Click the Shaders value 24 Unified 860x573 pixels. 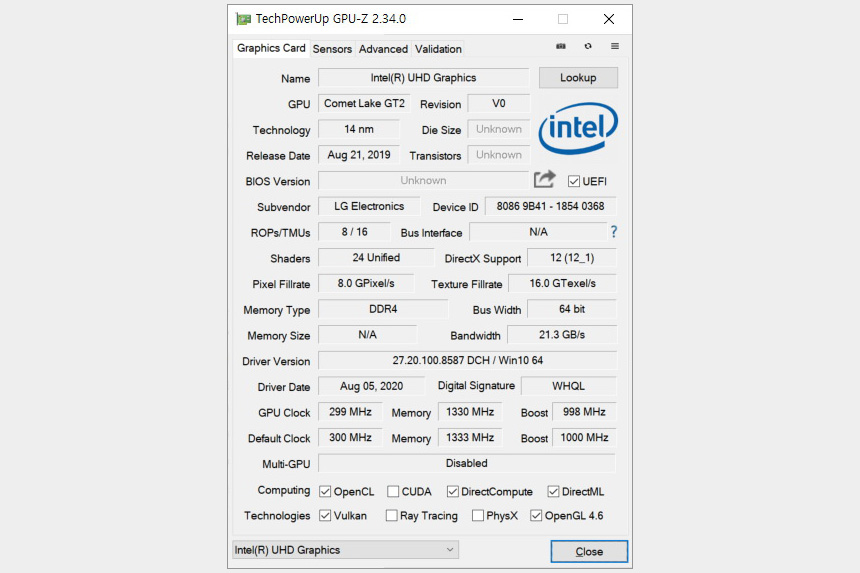coord(376,258)
